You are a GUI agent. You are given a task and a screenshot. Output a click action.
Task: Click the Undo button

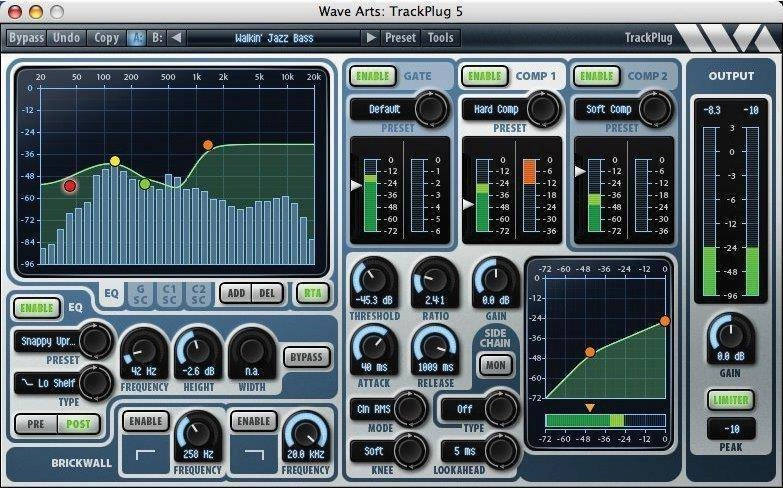coord(66,38)
